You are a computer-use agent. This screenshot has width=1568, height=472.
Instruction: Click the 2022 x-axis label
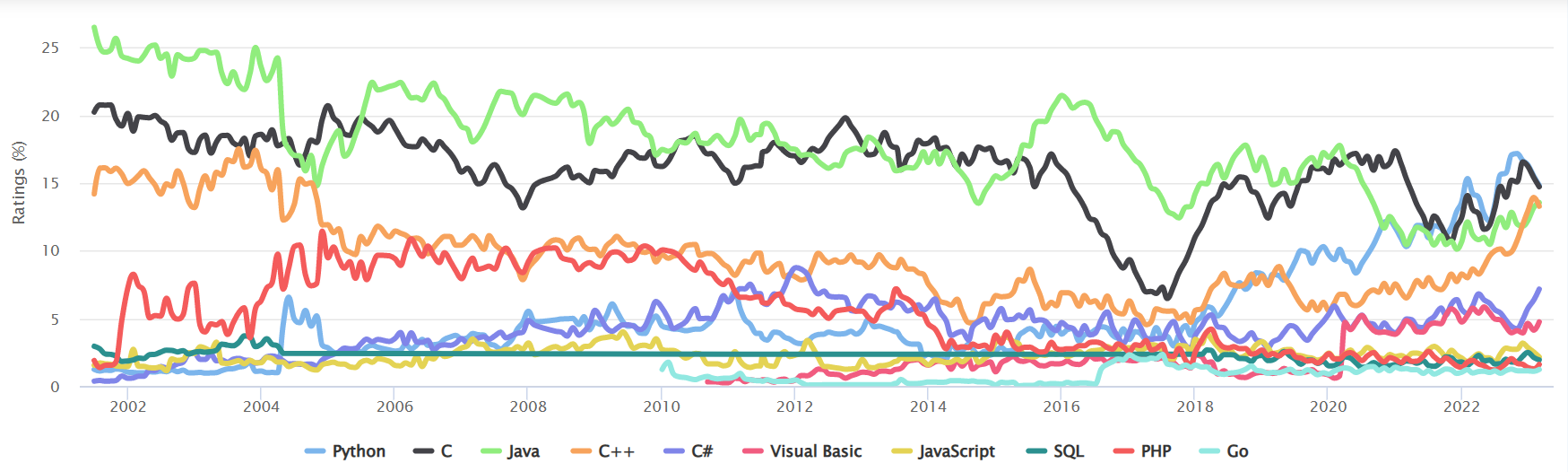click(x=1461, y=406)
